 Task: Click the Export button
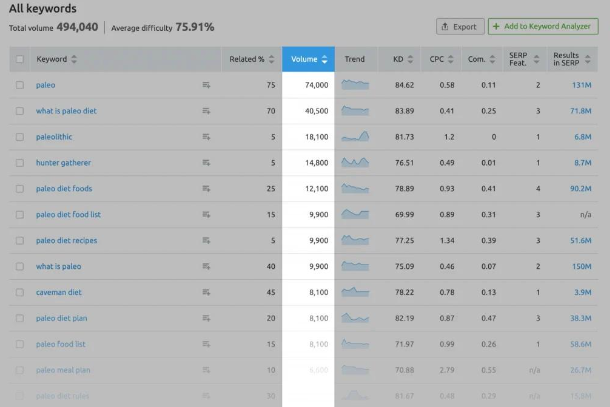pyautogui.click(x=458, y=26)
